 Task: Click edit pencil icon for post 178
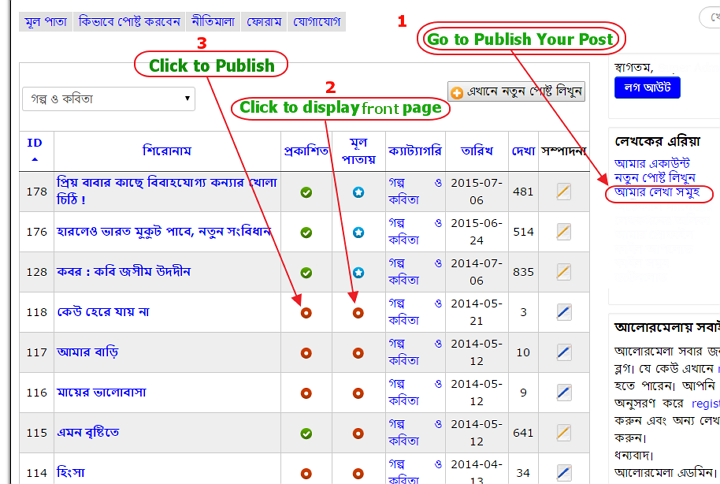point(563,192)
